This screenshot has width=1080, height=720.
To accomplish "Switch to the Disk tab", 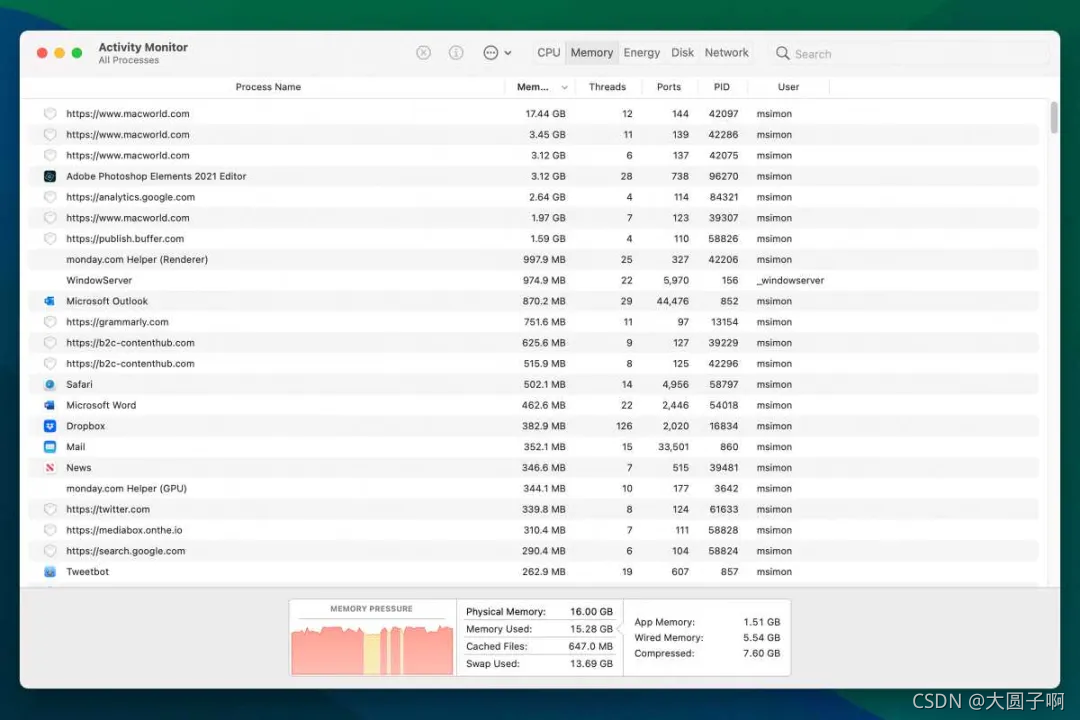I will pos(682,52).
